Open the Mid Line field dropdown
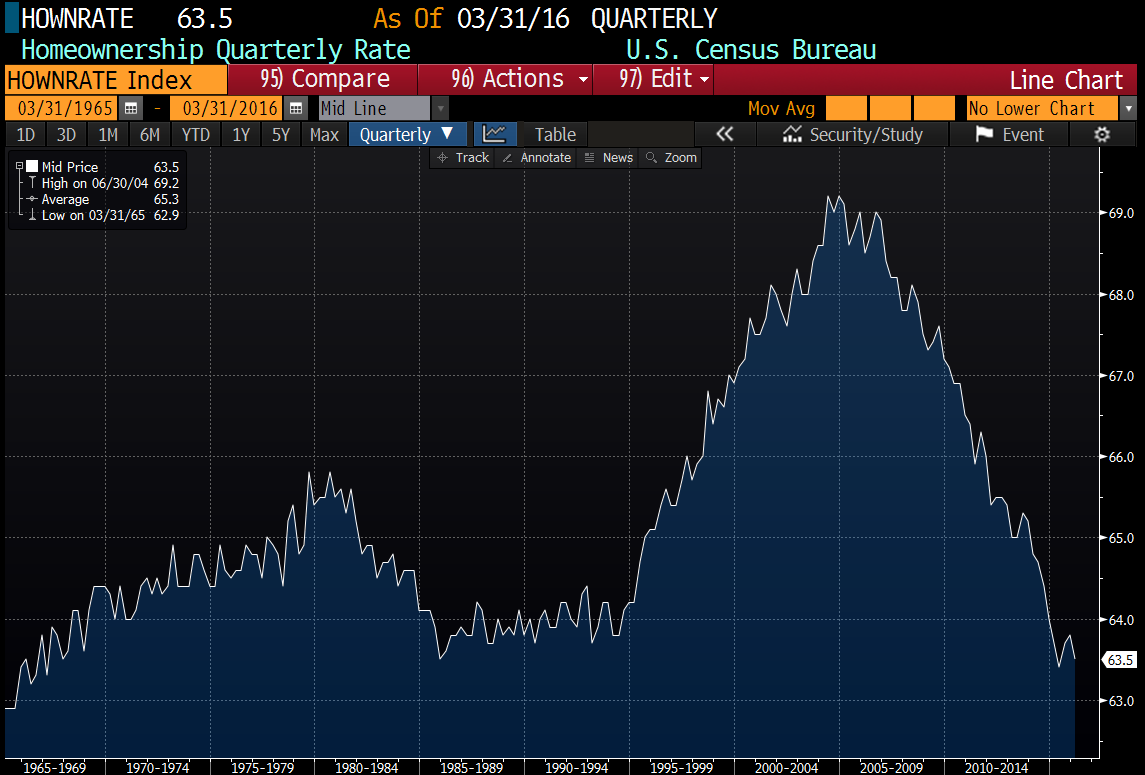The width and height of the screenshot is (1145, 775). point(440,109)
